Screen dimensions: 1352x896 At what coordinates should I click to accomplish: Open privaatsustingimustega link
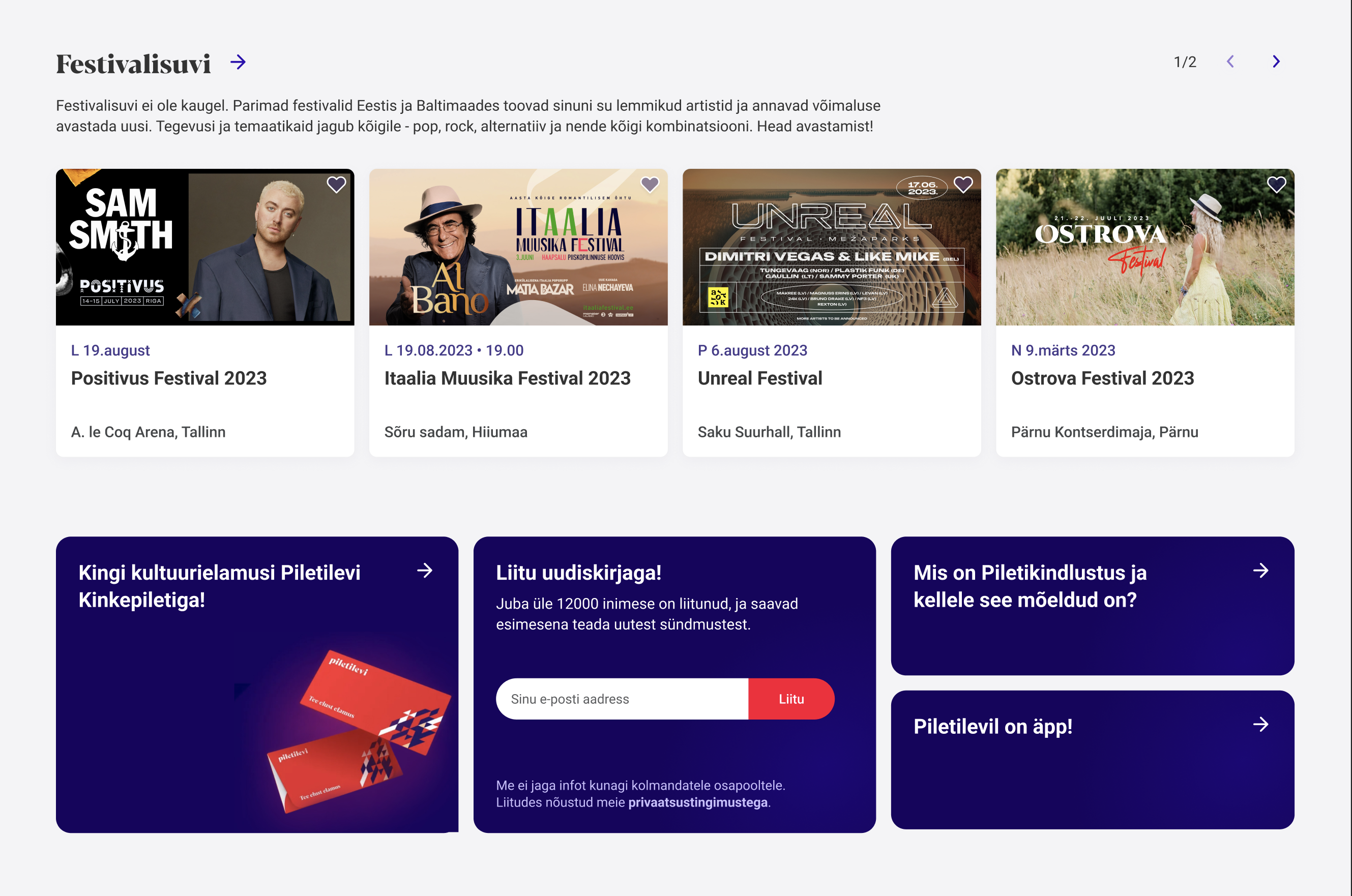coord(698,802)
